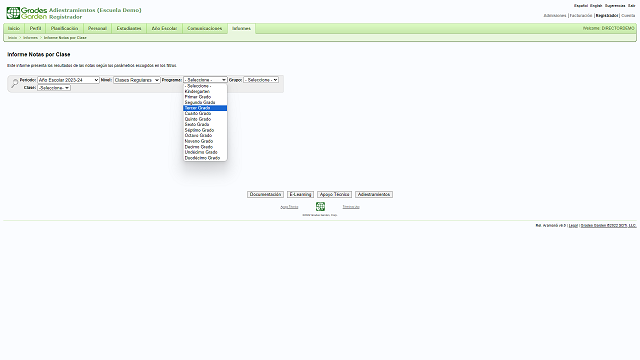Select Sexto Grado from the list

[x=205, y=124]
